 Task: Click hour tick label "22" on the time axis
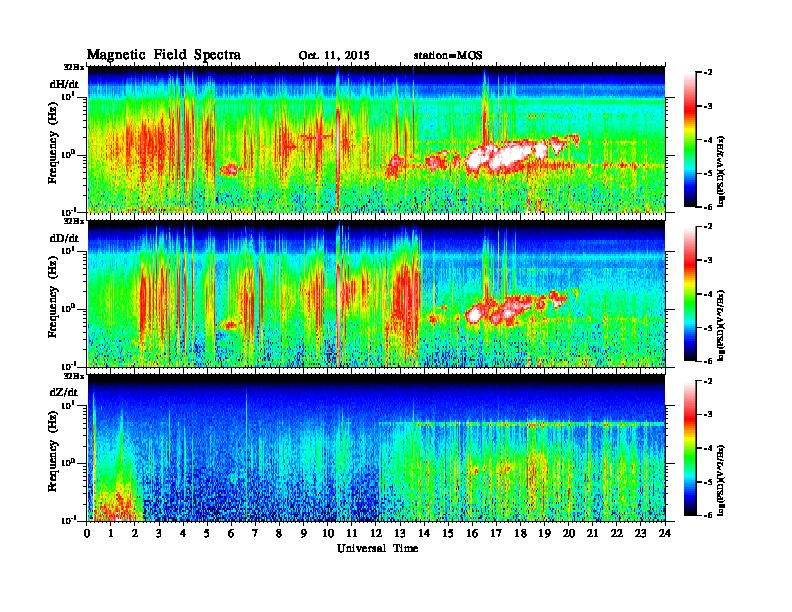point(617,534)
